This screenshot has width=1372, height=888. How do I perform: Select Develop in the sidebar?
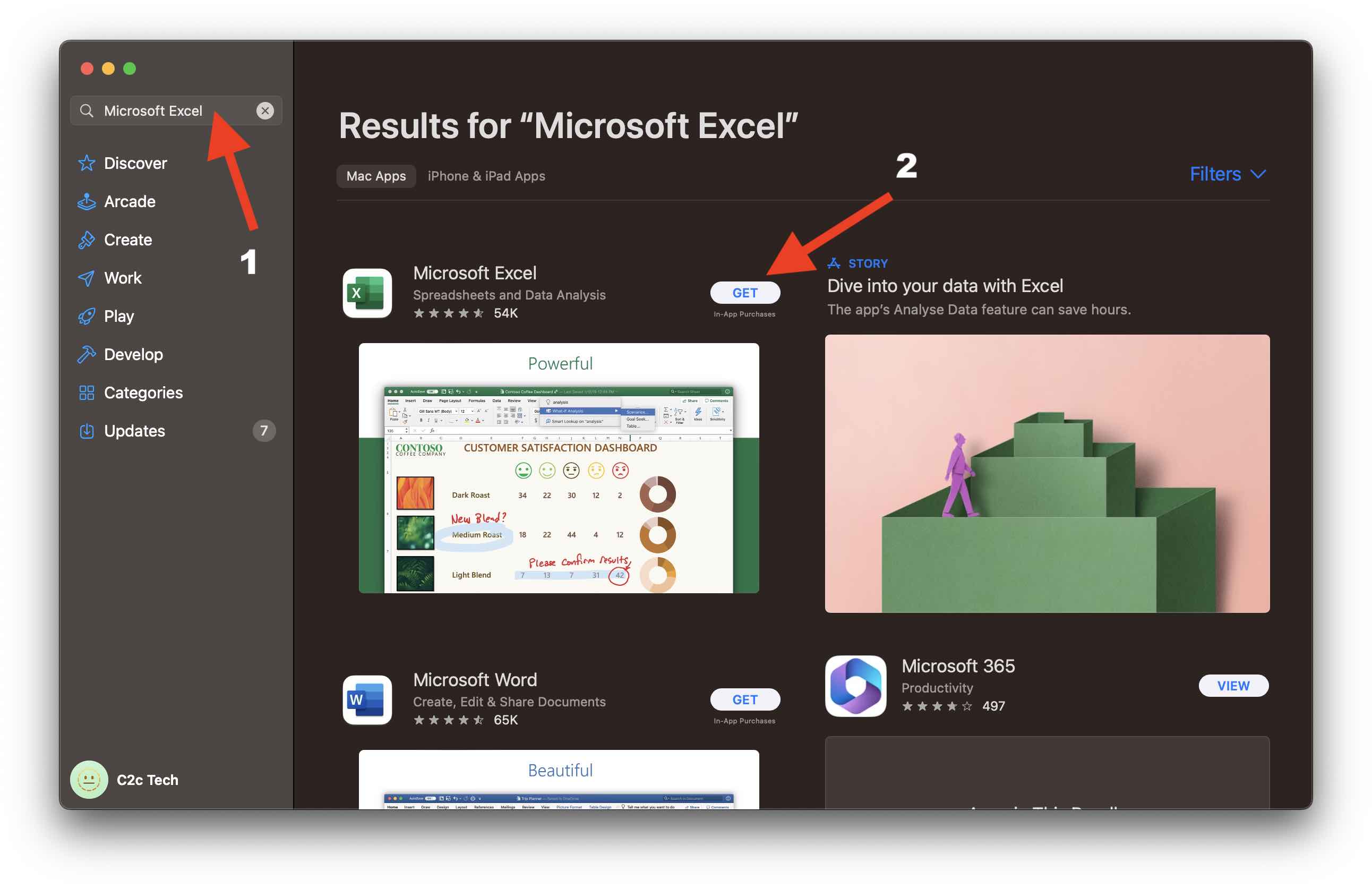coord(133,354)
